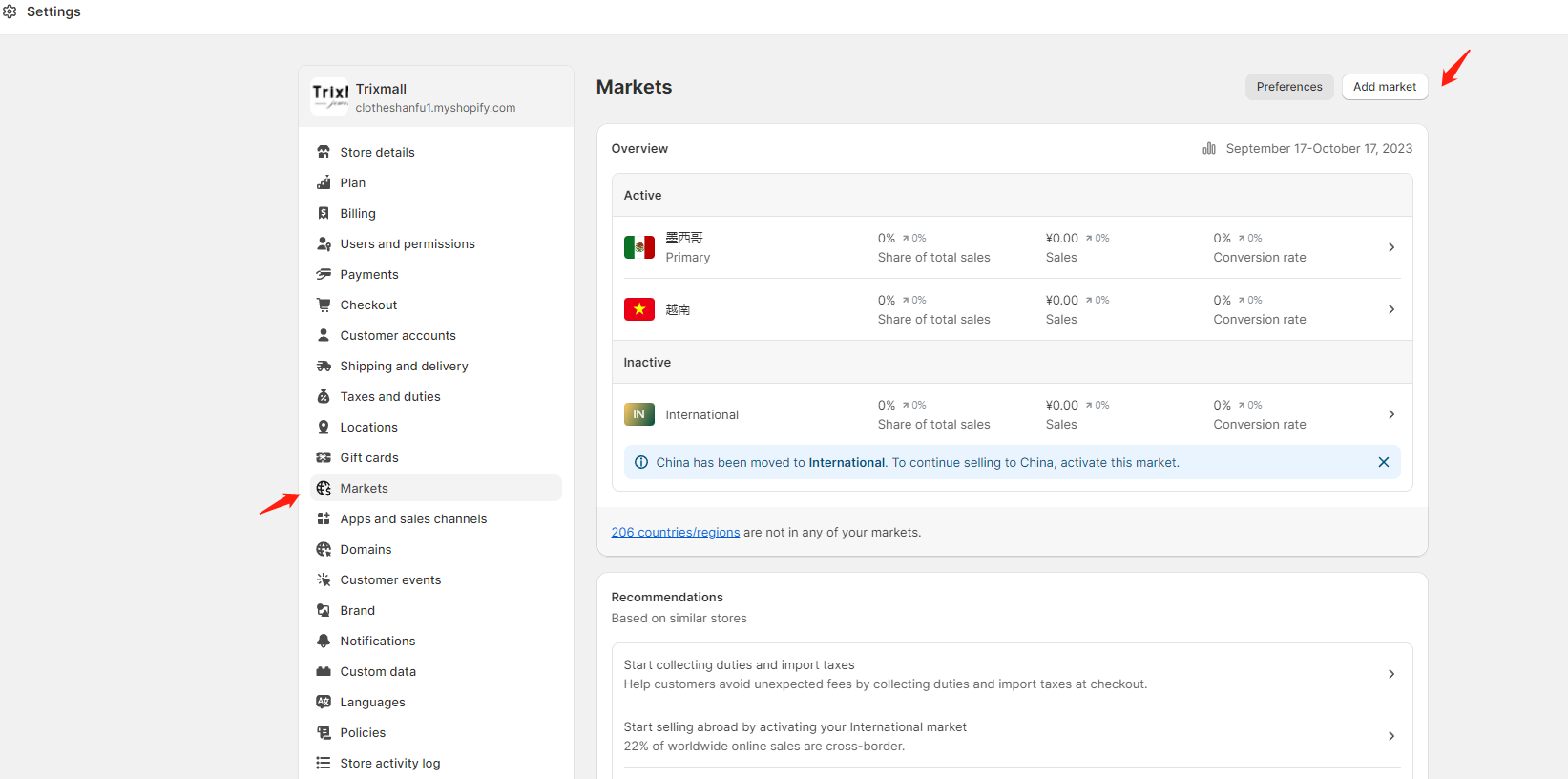Click the Payments icon
The width and height of the screenshot is (1568, 779).
pos(324,274)
